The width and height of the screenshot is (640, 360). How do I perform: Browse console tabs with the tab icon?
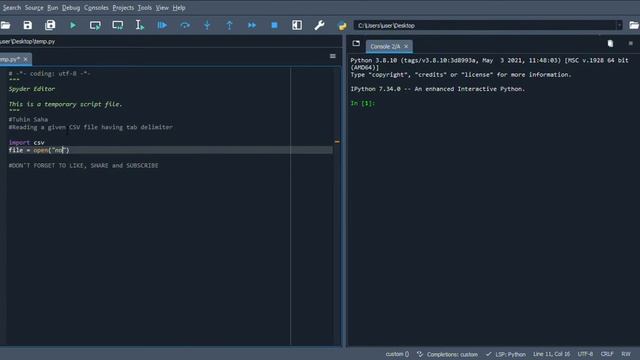point(356,43)
